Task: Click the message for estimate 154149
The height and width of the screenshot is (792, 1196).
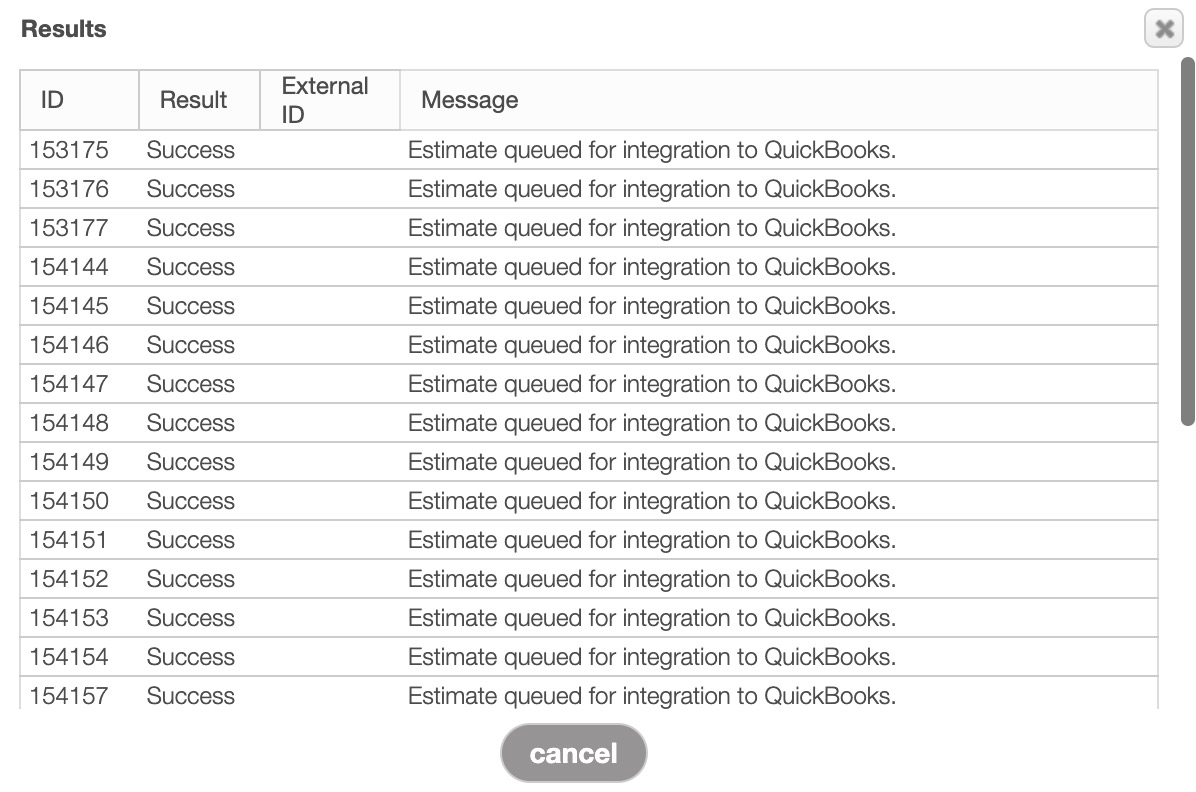Action: pos(651,462)
